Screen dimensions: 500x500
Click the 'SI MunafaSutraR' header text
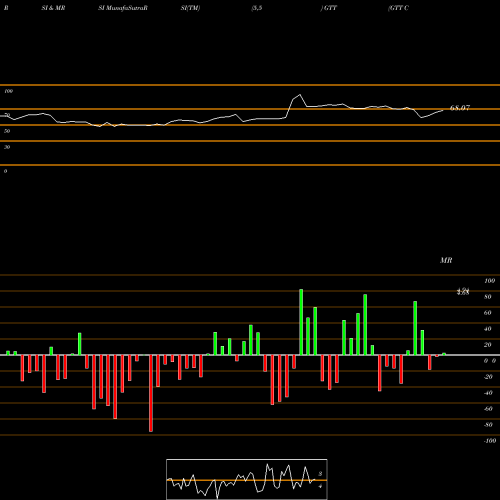pyautogui.click(x=123, y=8)
